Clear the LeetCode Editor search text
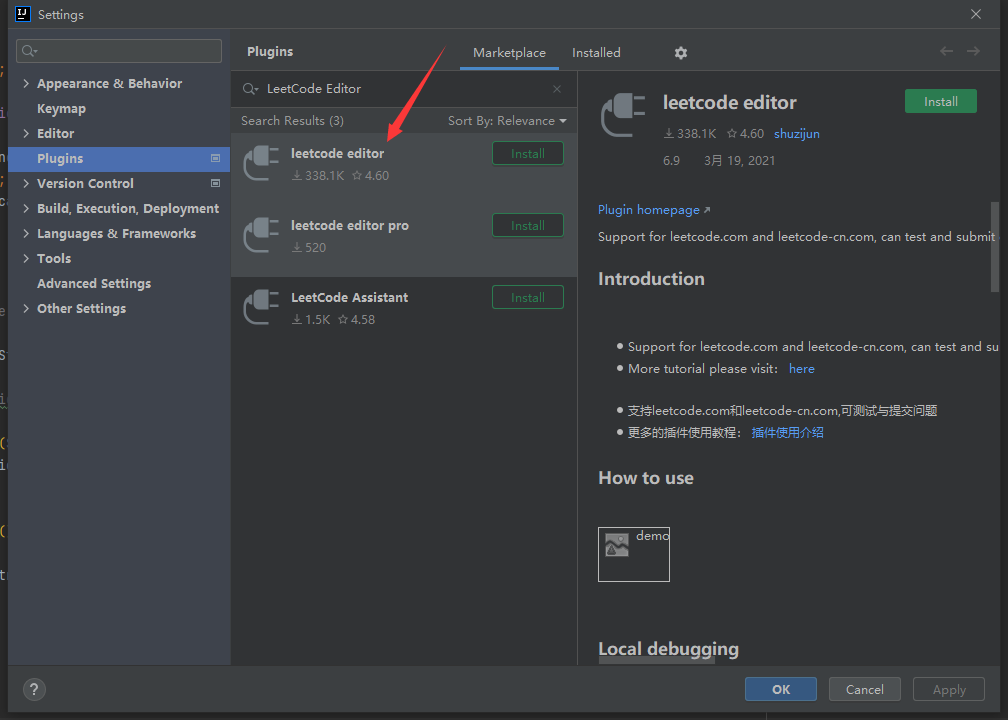 tap(557, 89)
